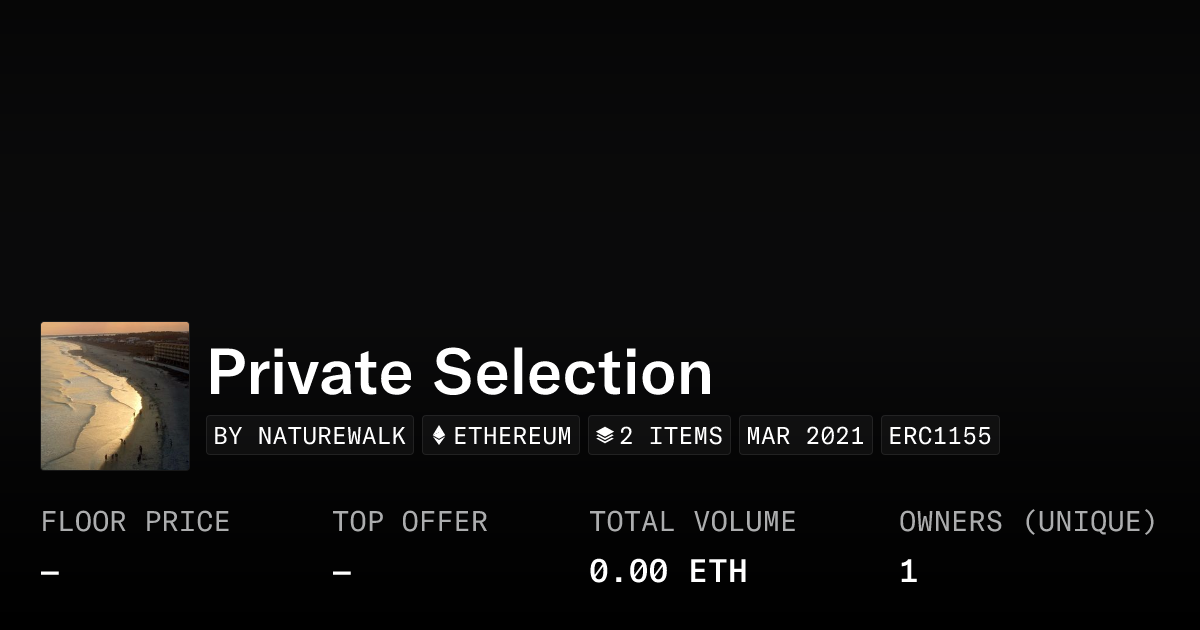Click the (UNIQUE) text beside Owners

coord(1089,522)
